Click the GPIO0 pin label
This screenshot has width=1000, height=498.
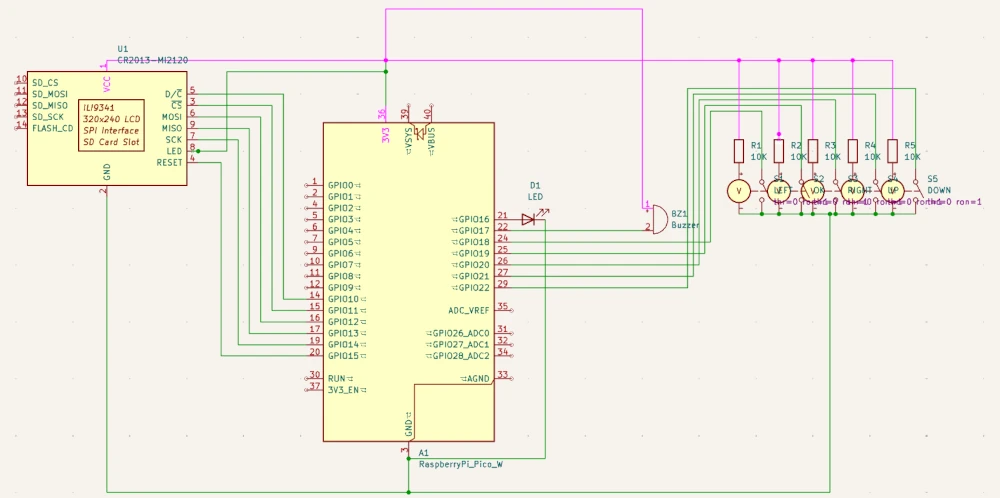pyautogui.click(x=341, y=185)
